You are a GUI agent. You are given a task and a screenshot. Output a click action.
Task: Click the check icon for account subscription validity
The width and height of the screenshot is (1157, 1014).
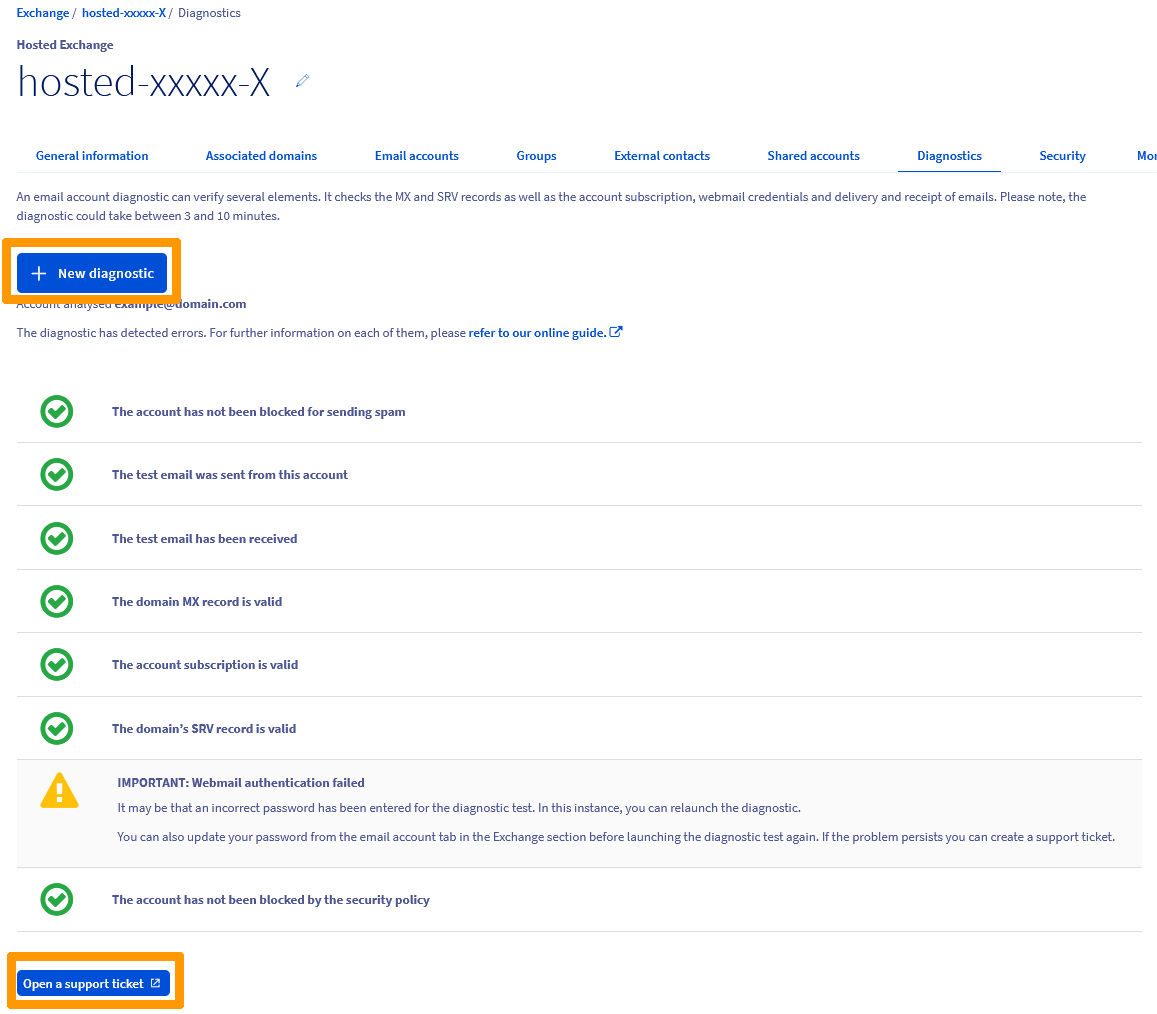click(x=57, y=664)
